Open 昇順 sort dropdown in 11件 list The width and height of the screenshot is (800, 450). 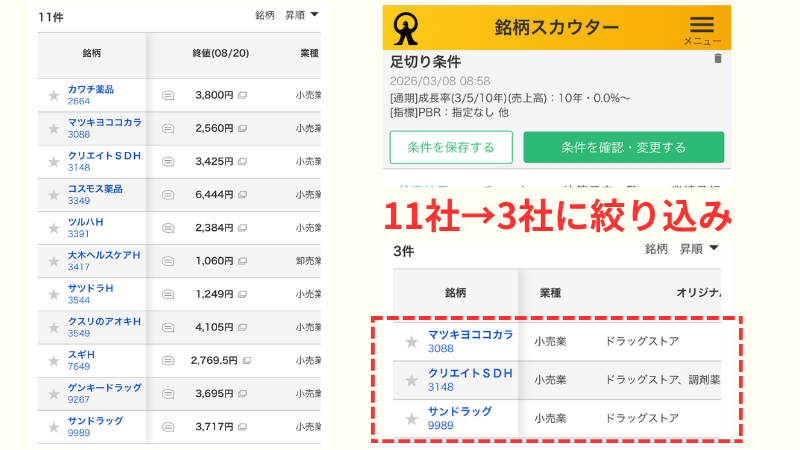tap(301, 15)
